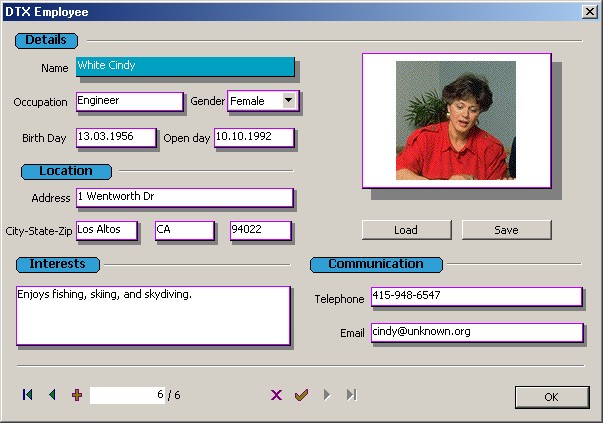Image resolution: width=603 pixels, height=423 pixels.
Task: Cancel edit purple X icon
Action: [276, 395]
